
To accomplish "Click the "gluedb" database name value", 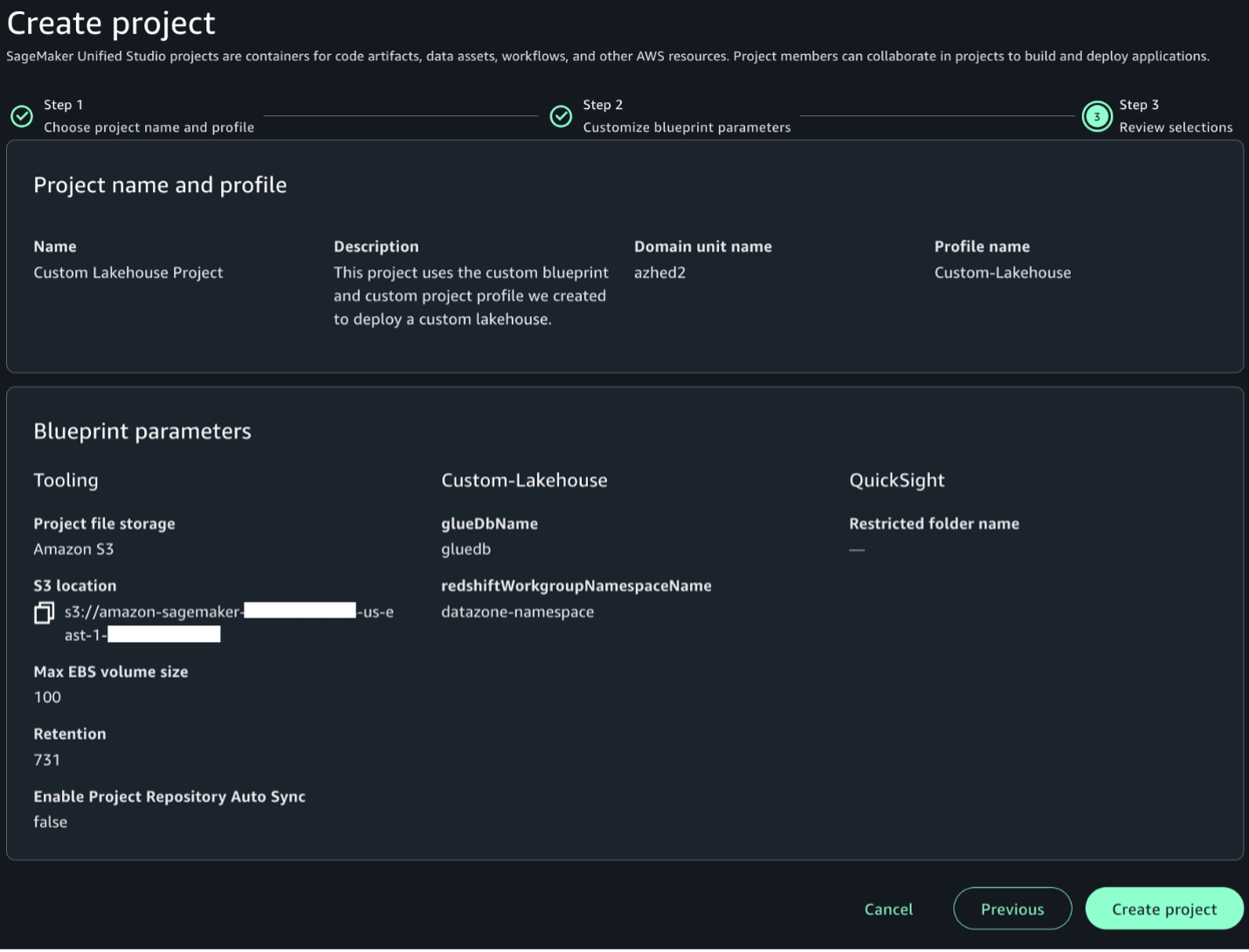I will coord(466,549).
